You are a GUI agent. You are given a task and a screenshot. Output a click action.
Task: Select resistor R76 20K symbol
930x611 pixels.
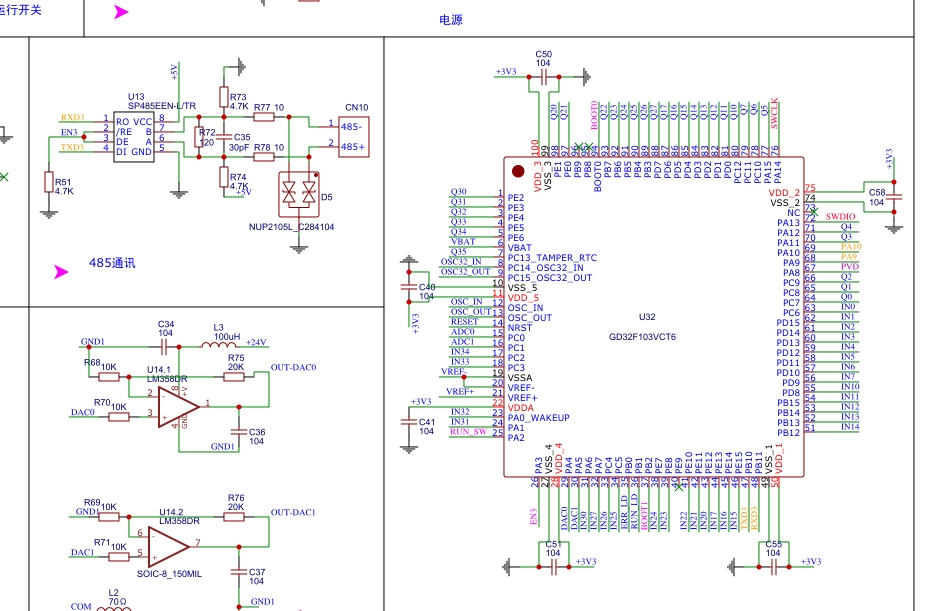(234, 517)
